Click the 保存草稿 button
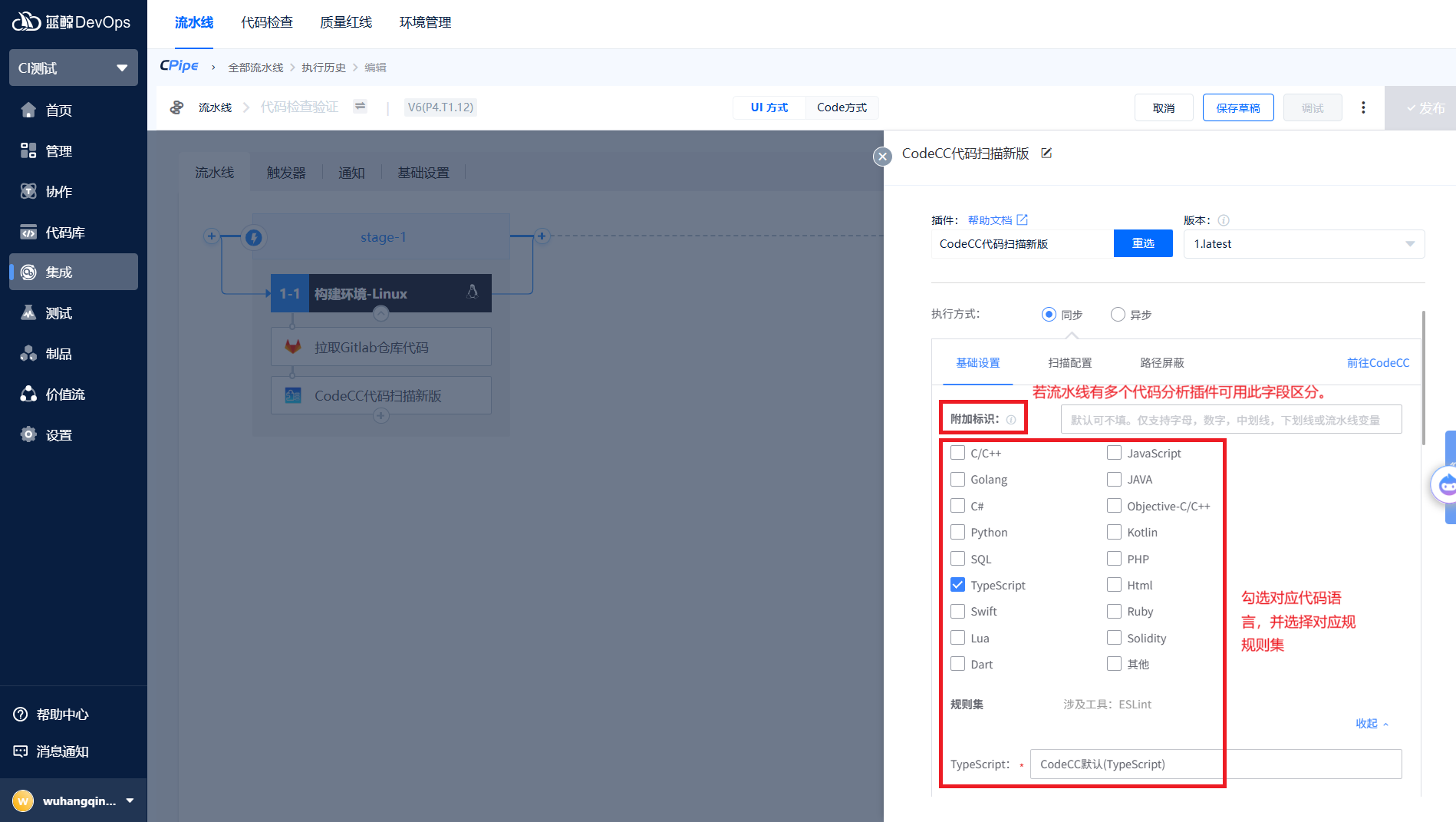 click(1237, 108)
